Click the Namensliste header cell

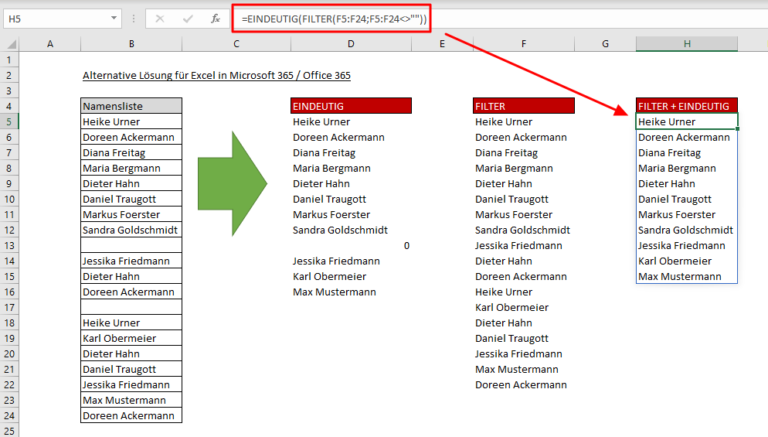coord(131,105)
